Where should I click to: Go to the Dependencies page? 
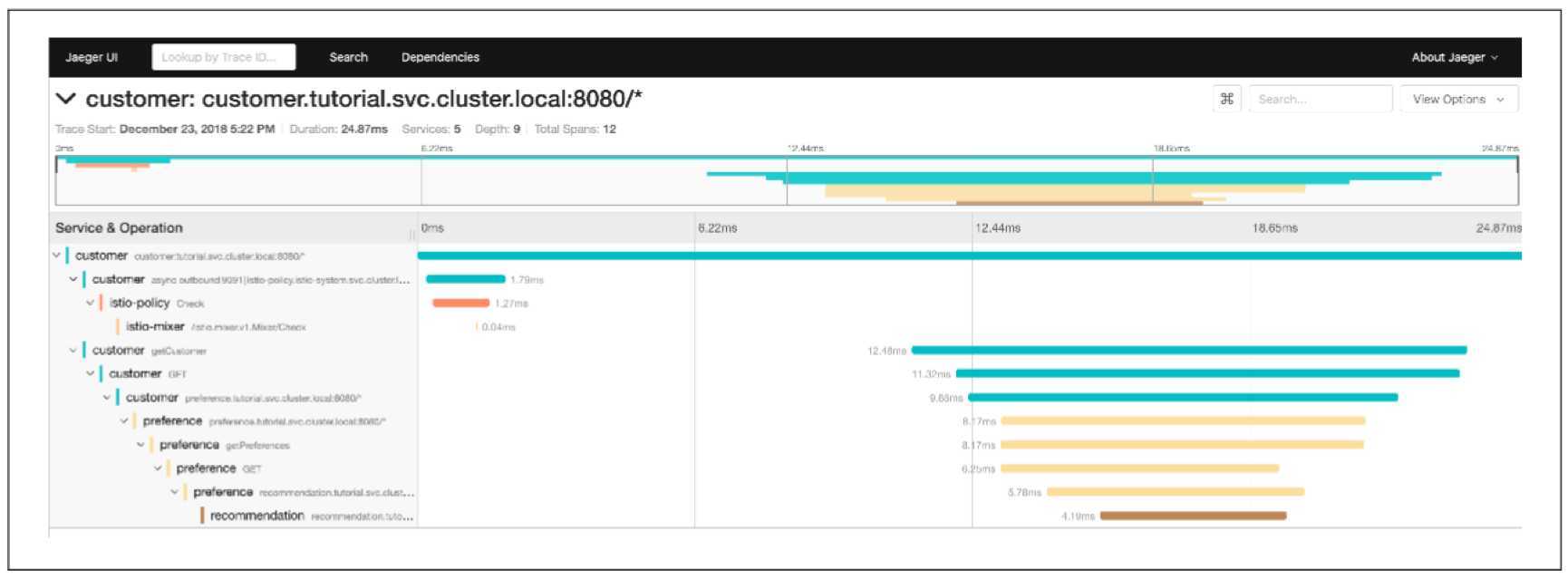point(440,57)
